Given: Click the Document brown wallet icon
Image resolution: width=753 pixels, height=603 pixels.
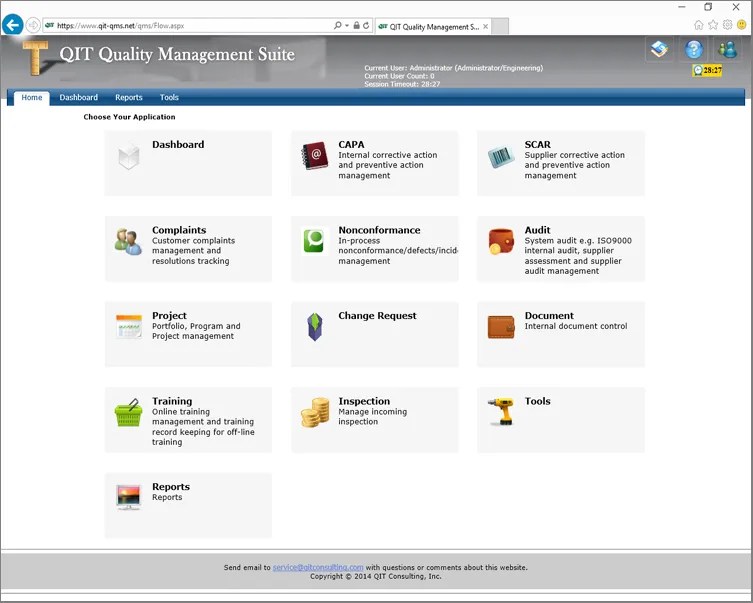Looking at the screenshot, I should [501, 327].
